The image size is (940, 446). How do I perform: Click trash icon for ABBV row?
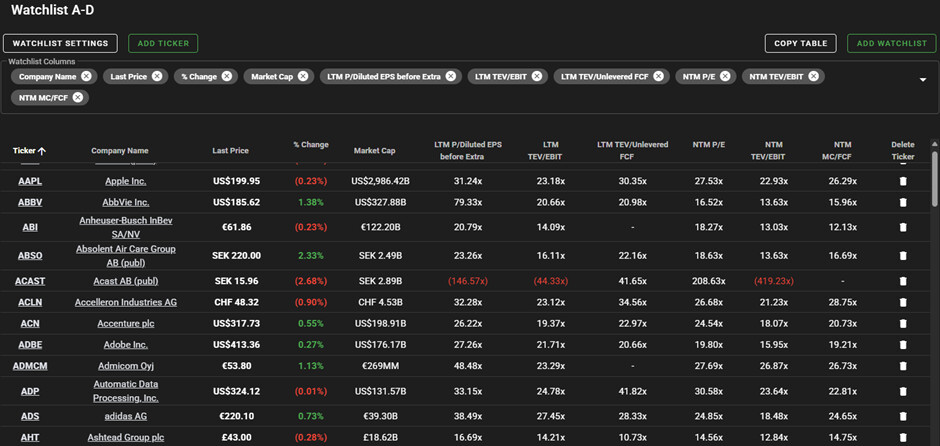click(x=903, y=202)
